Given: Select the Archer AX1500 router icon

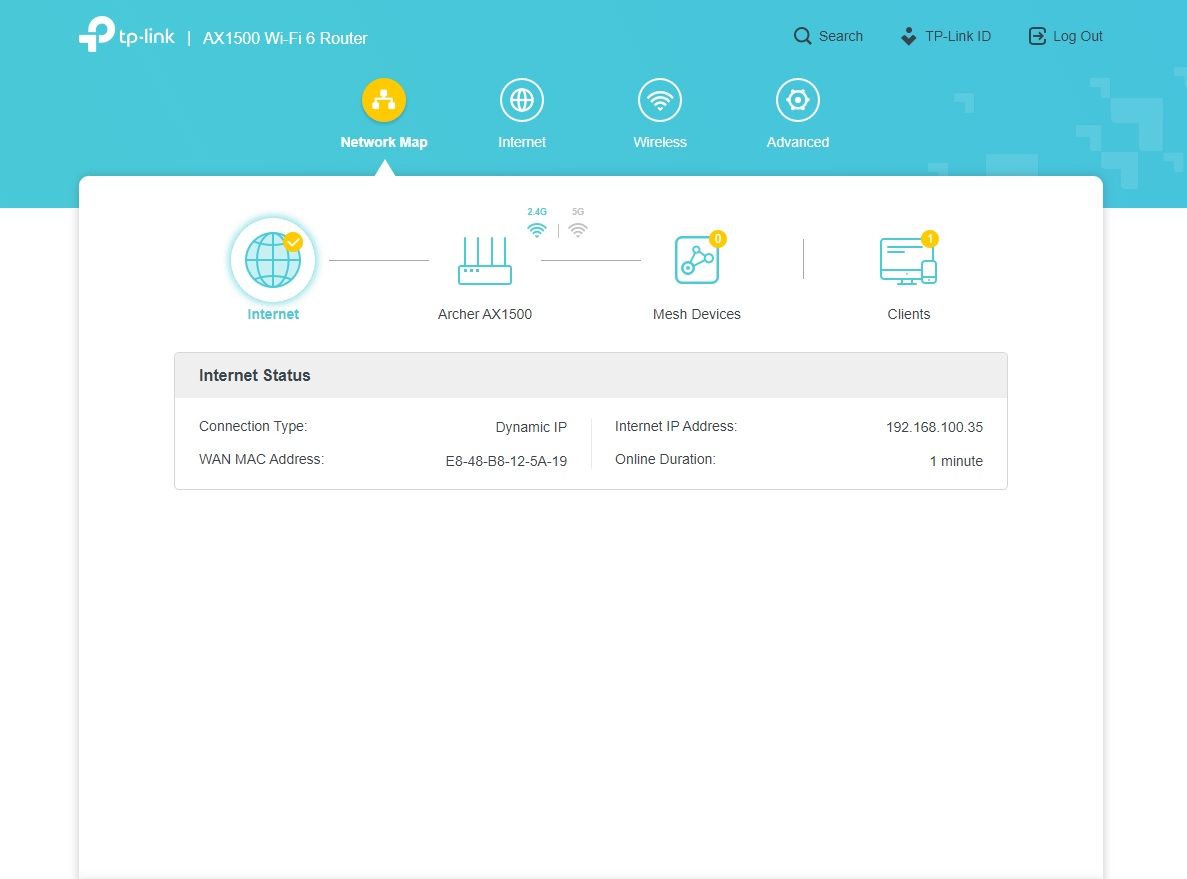Looking at the screenshot, I should click(x=485, y=260).
